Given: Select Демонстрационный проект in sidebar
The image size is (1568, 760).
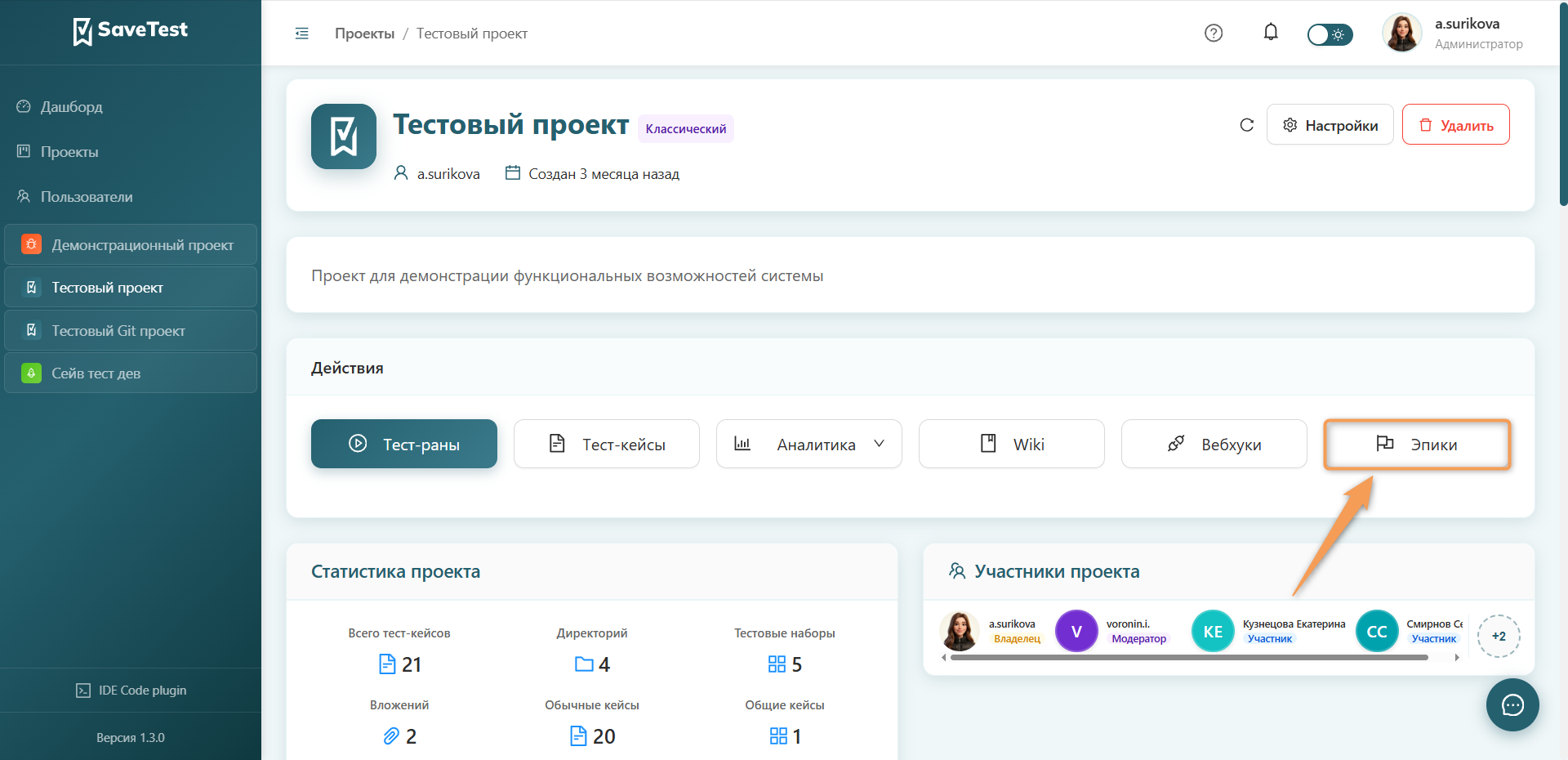Looking at the screenshot, I should [x=131, y=245].
